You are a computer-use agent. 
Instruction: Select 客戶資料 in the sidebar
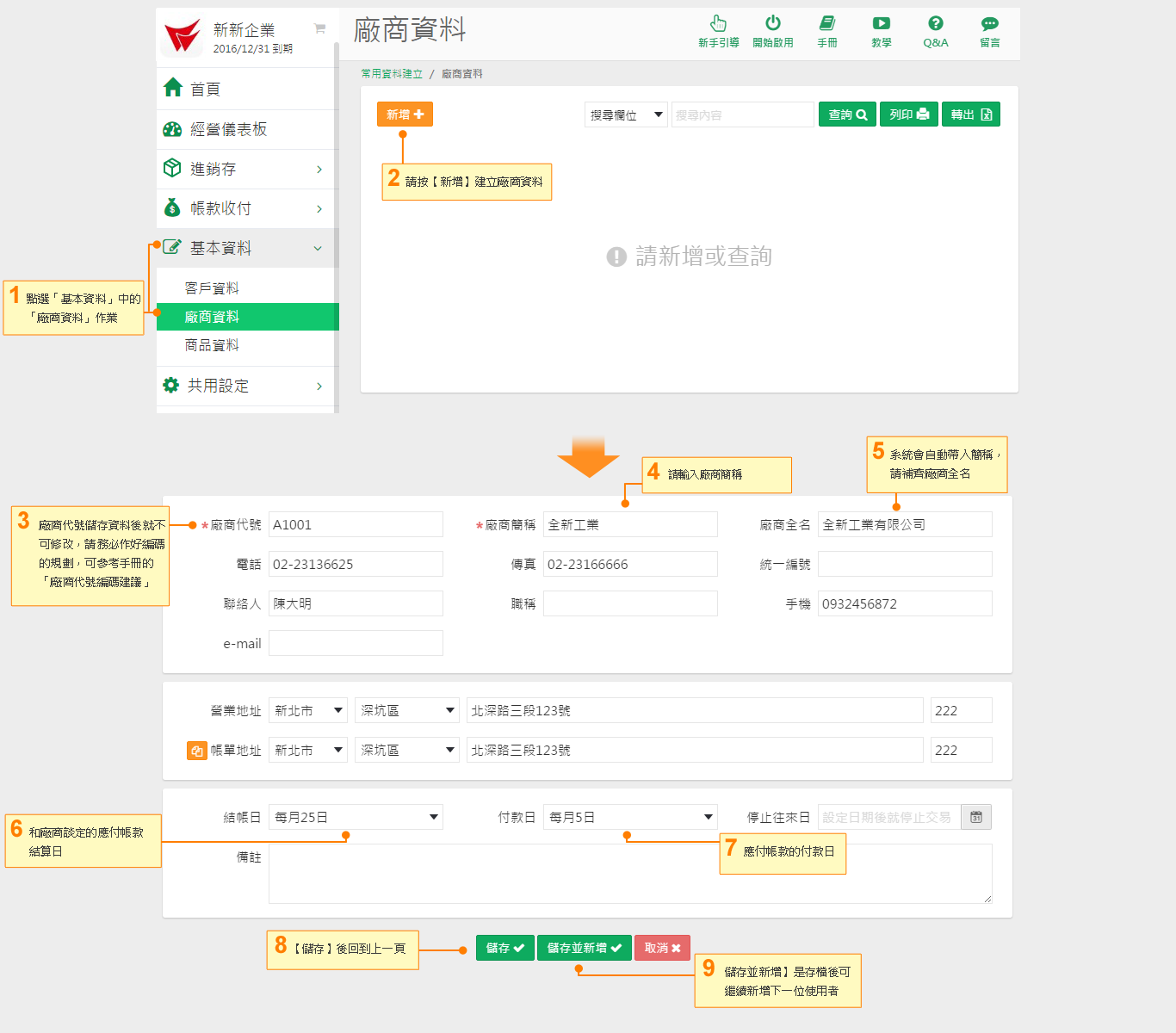point(212,288)
